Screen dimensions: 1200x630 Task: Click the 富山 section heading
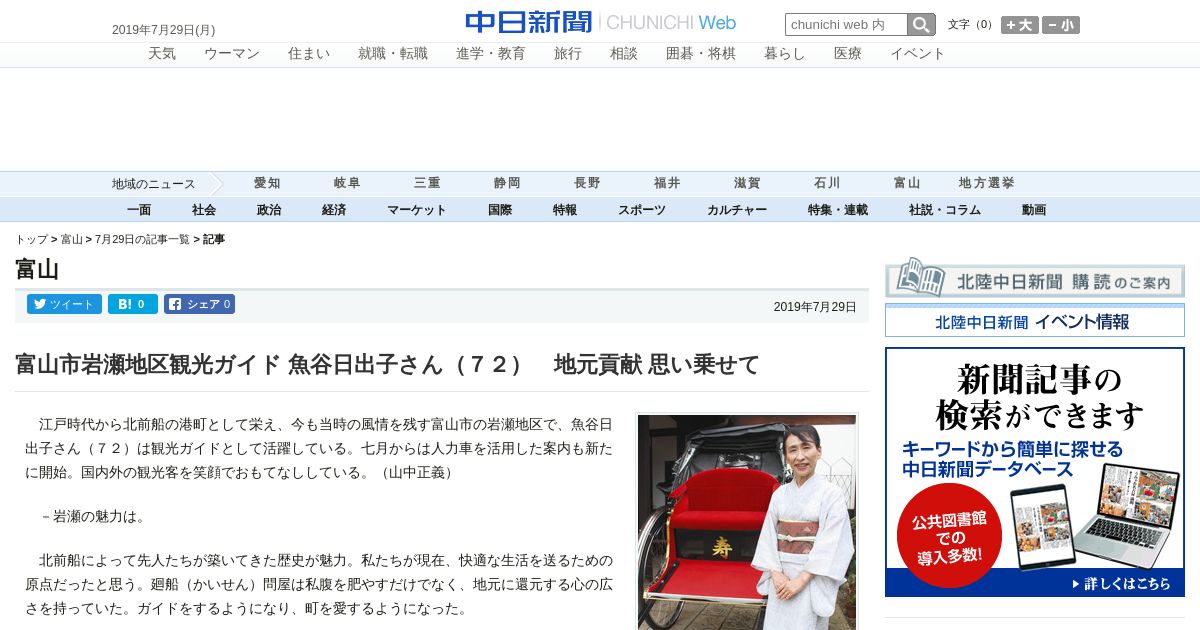tap(37, 269)
